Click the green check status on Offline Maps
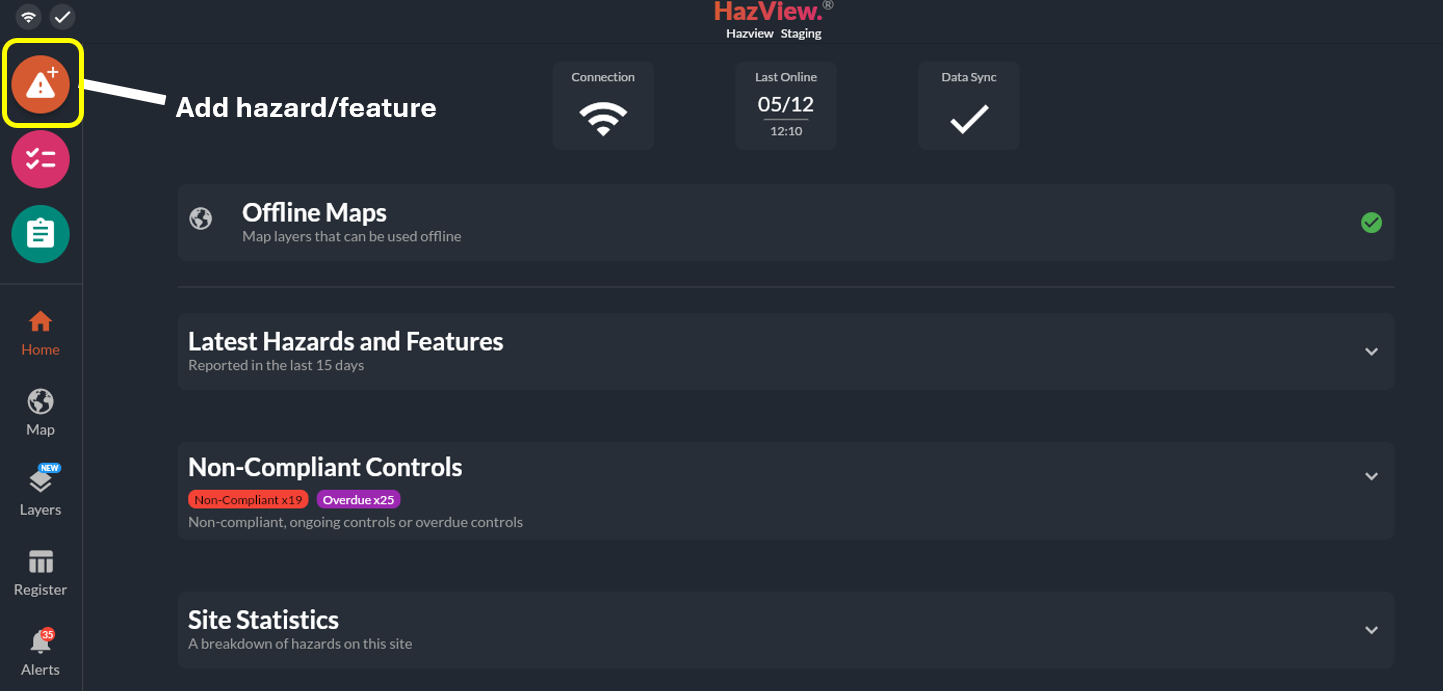 click(1371, 223)
